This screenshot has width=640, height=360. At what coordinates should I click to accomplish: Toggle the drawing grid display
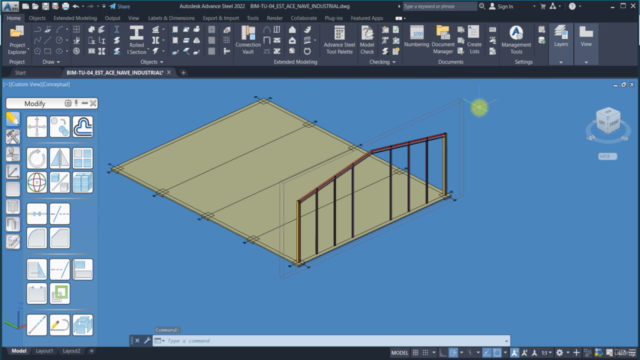click(416, 353)
